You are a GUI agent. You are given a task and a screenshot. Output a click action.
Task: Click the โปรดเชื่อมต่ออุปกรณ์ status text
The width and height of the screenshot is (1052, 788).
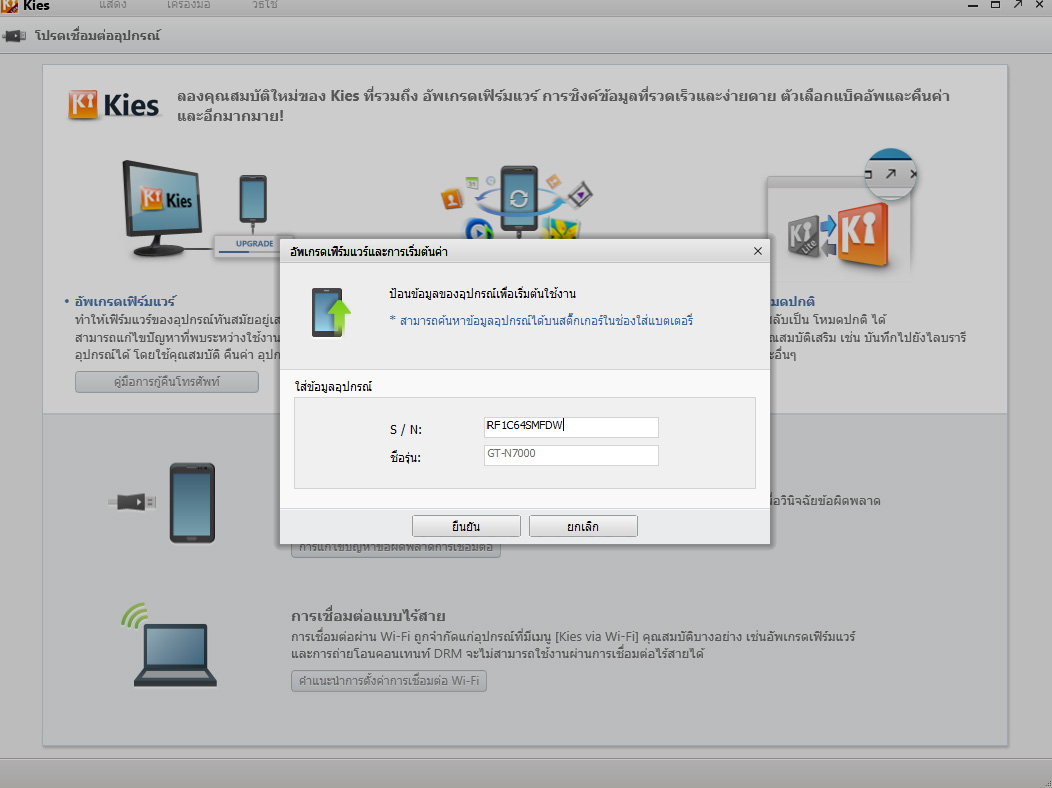[98, 36]
